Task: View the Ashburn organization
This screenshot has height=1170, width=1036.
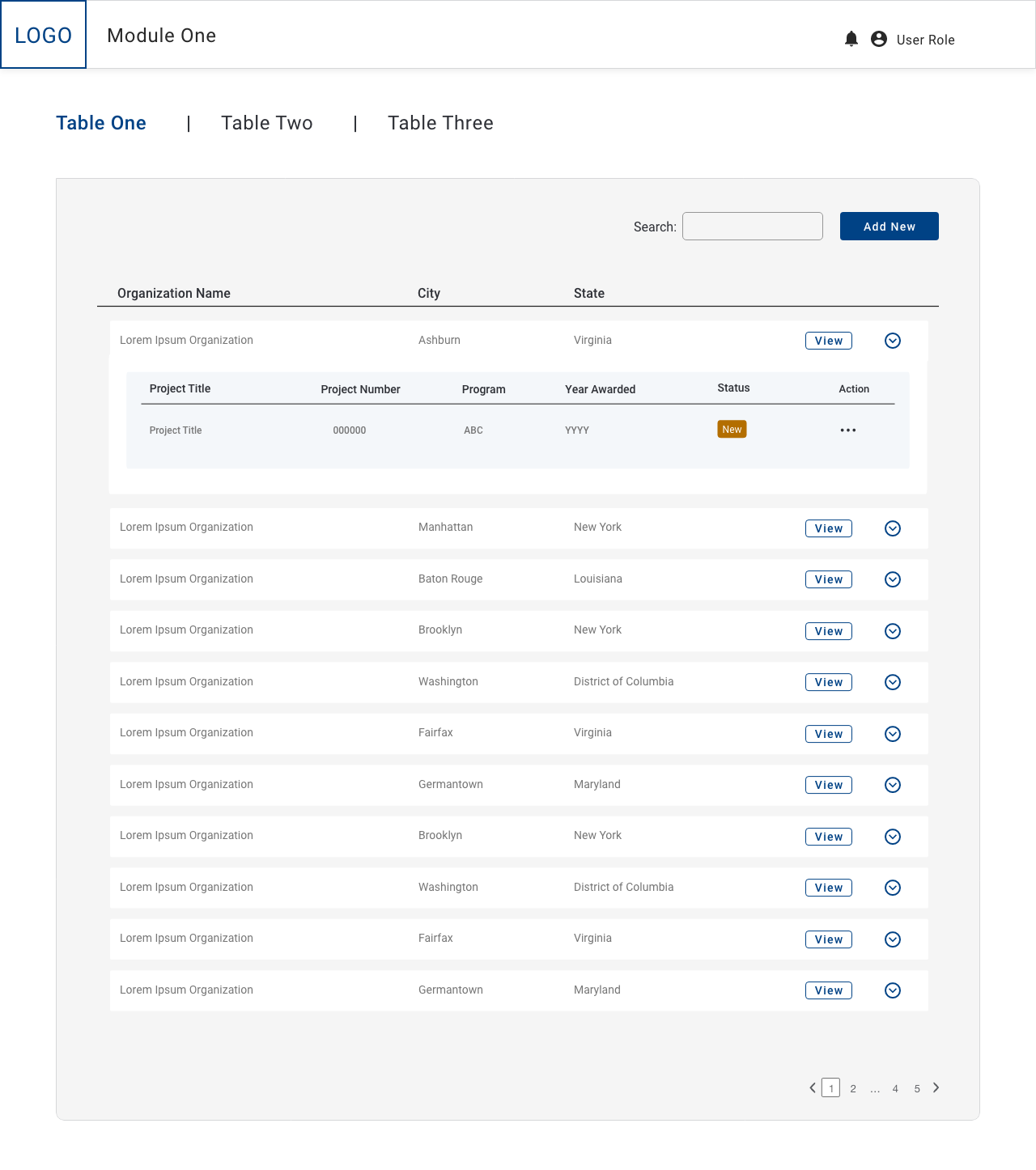Action: click(x=829, y=341)
